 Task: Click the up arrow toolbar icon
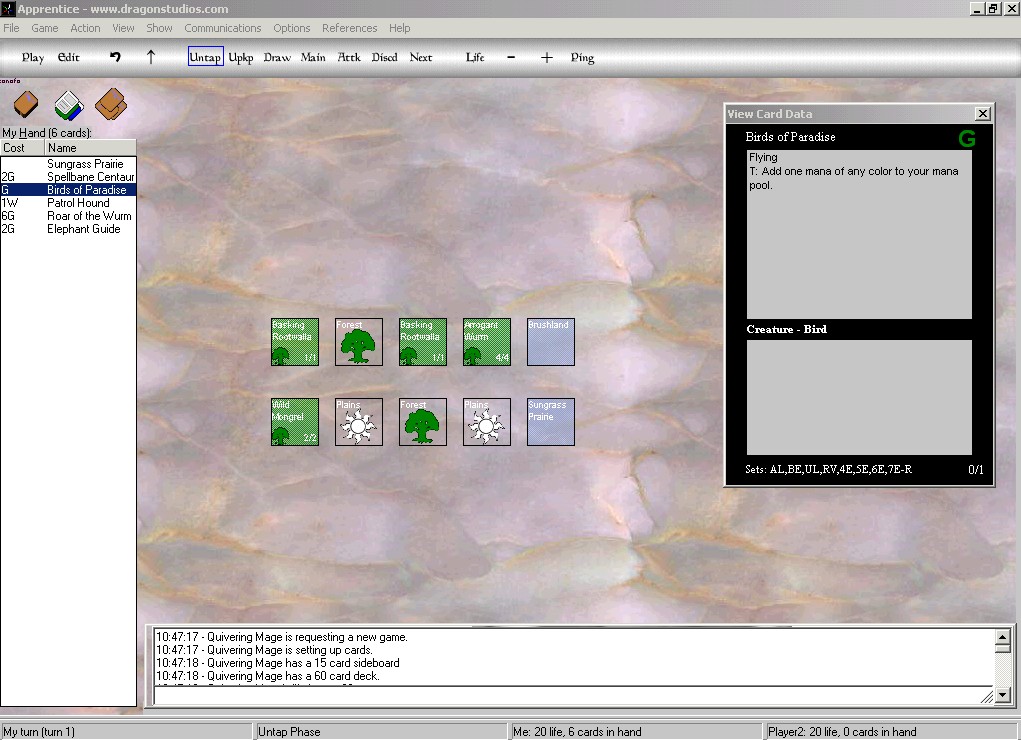[x=151, y=57]
